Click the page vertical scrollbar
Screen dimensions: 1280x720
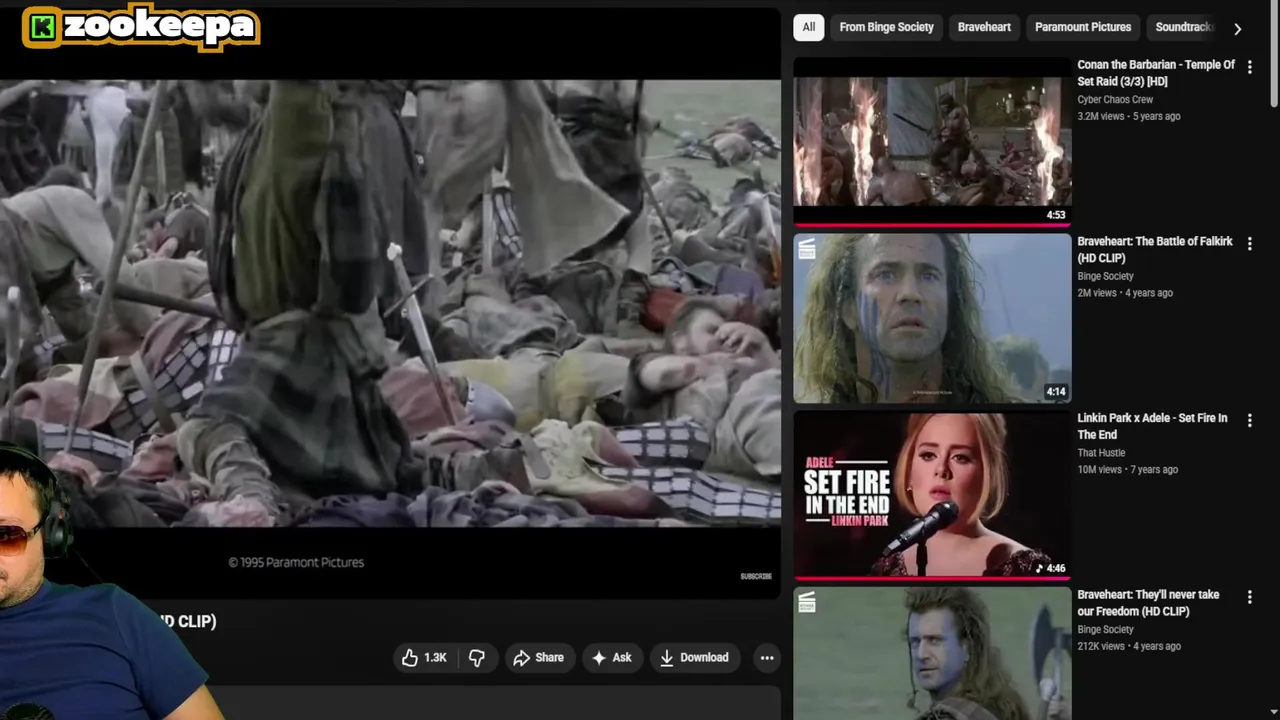click(x=1275, y=55)
